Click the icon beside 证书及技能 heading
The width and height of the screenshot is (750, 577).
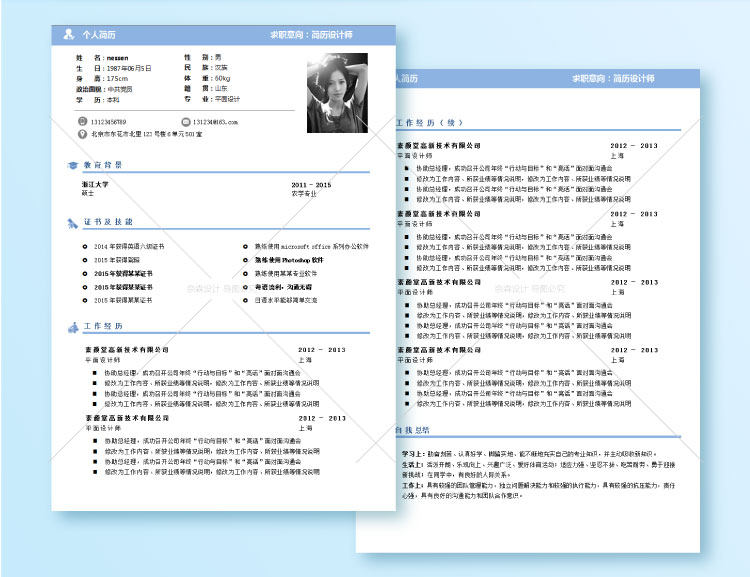pyautogui.click(x=73, y=223)
